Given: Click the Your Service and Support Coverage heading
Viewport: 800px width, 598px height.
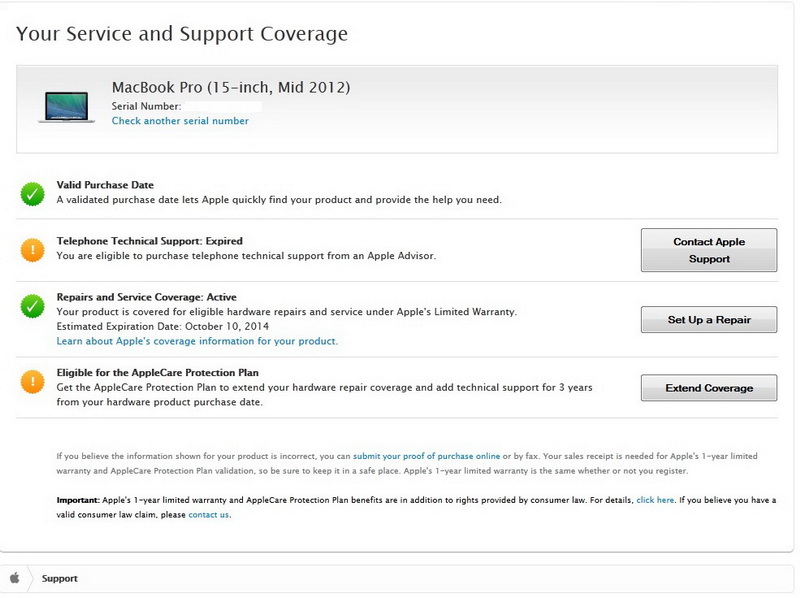Looking at the screenshot, I should coord(182,34).
